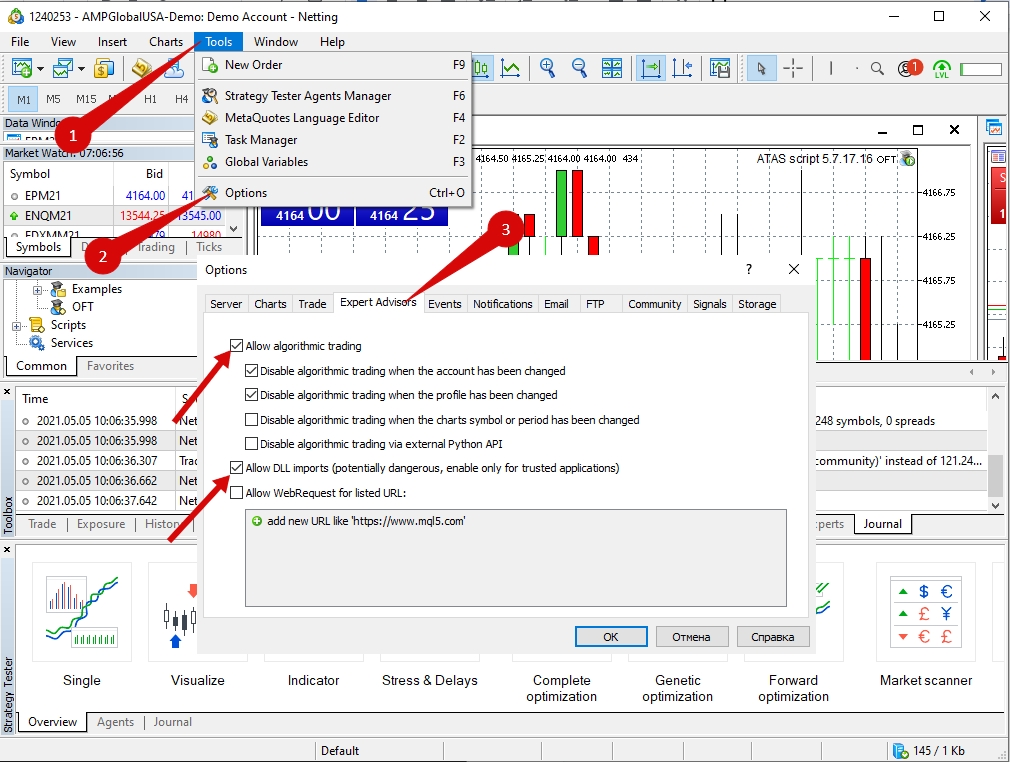The width and height of the screenshot is (1010, 762).
Task: Open MetaQuotes Language Editor from Tools menu
Action: point(302,118)
